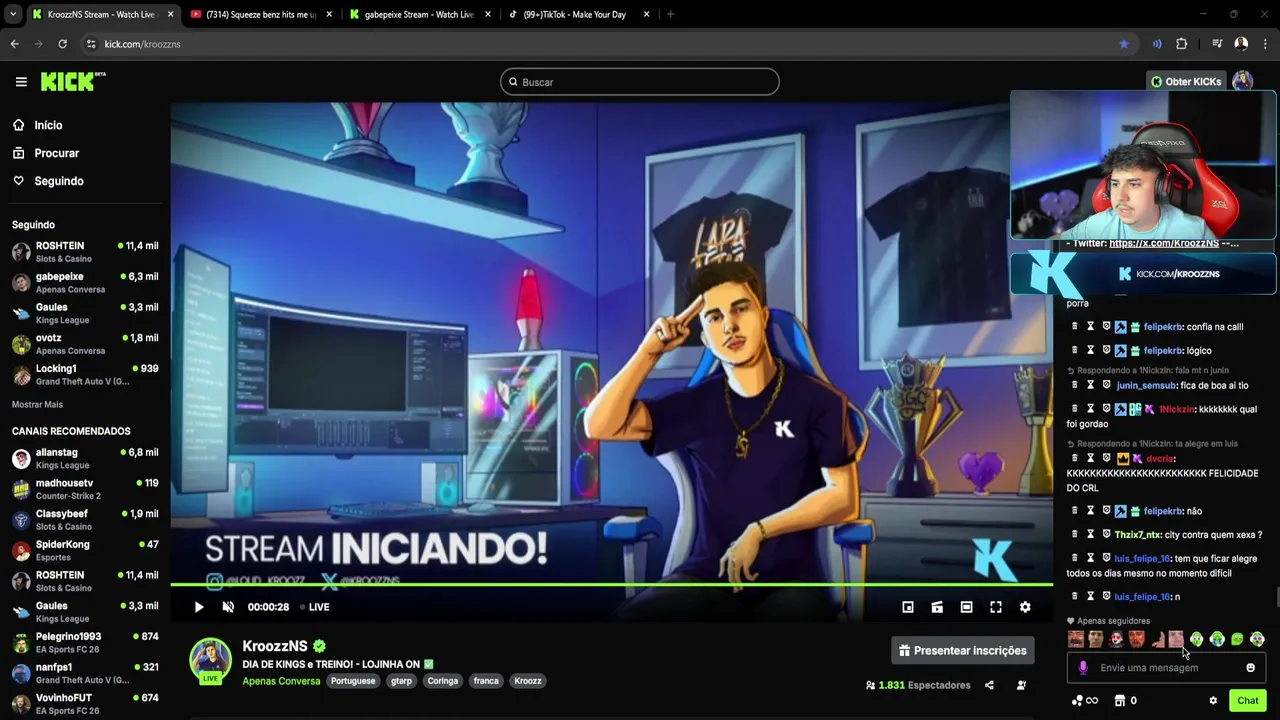Screen dimensions: 1280x720
Task: Open the Chrome profile avatar
Action: 1241,44
